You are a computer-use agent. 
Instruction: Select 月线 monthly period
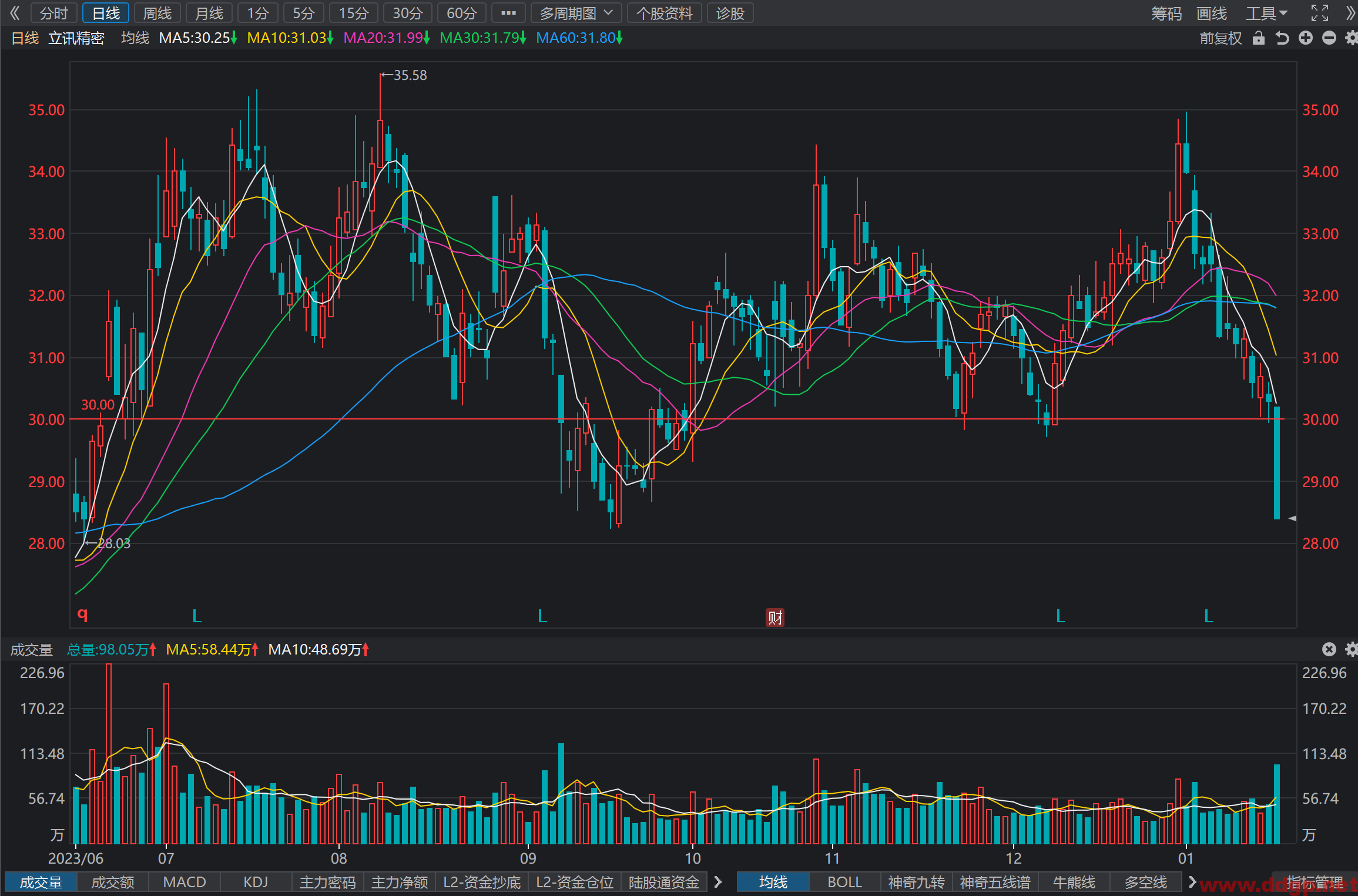click(x=209, y=13)
